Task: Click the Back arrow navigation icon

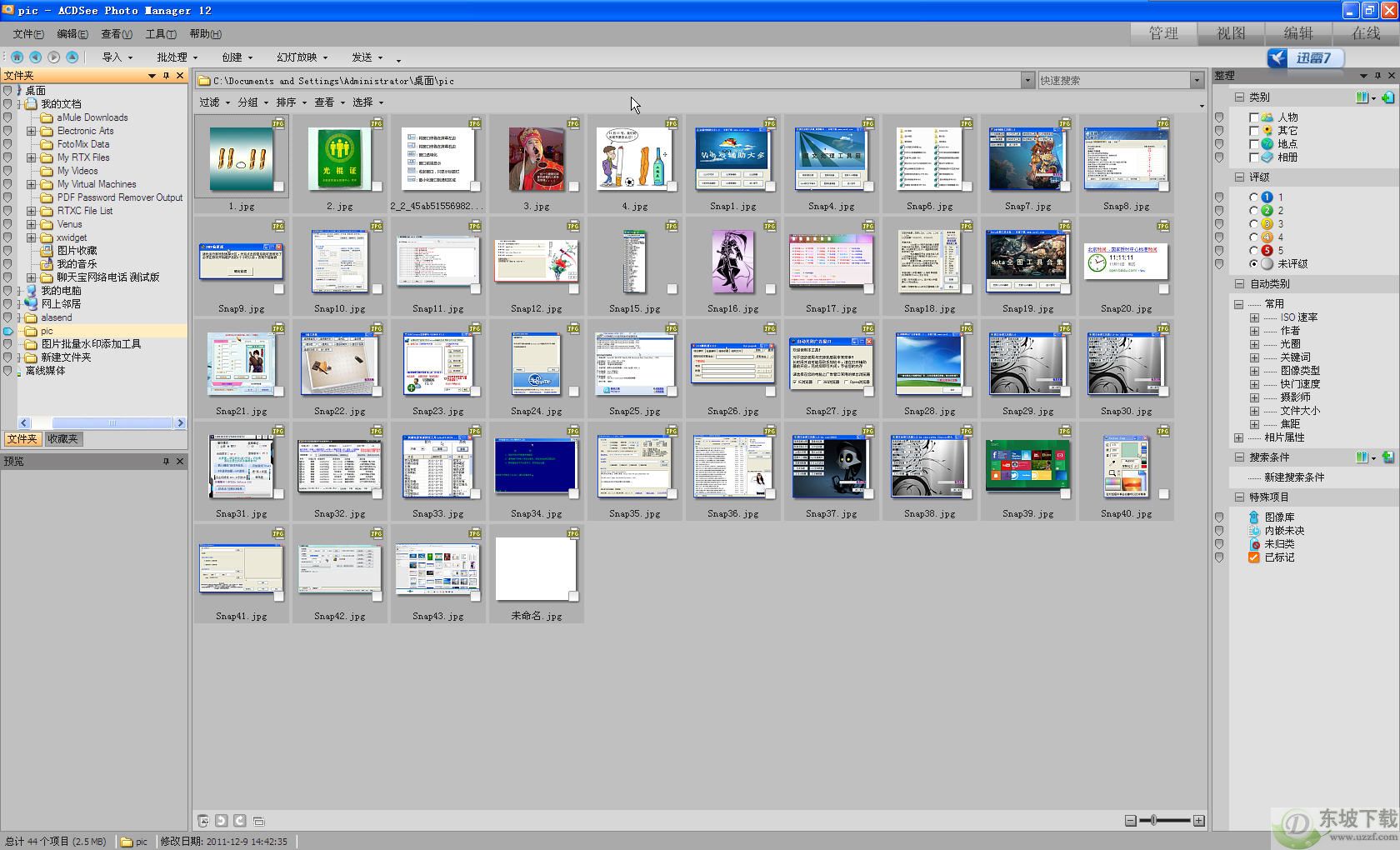Action: click(35, 57)
